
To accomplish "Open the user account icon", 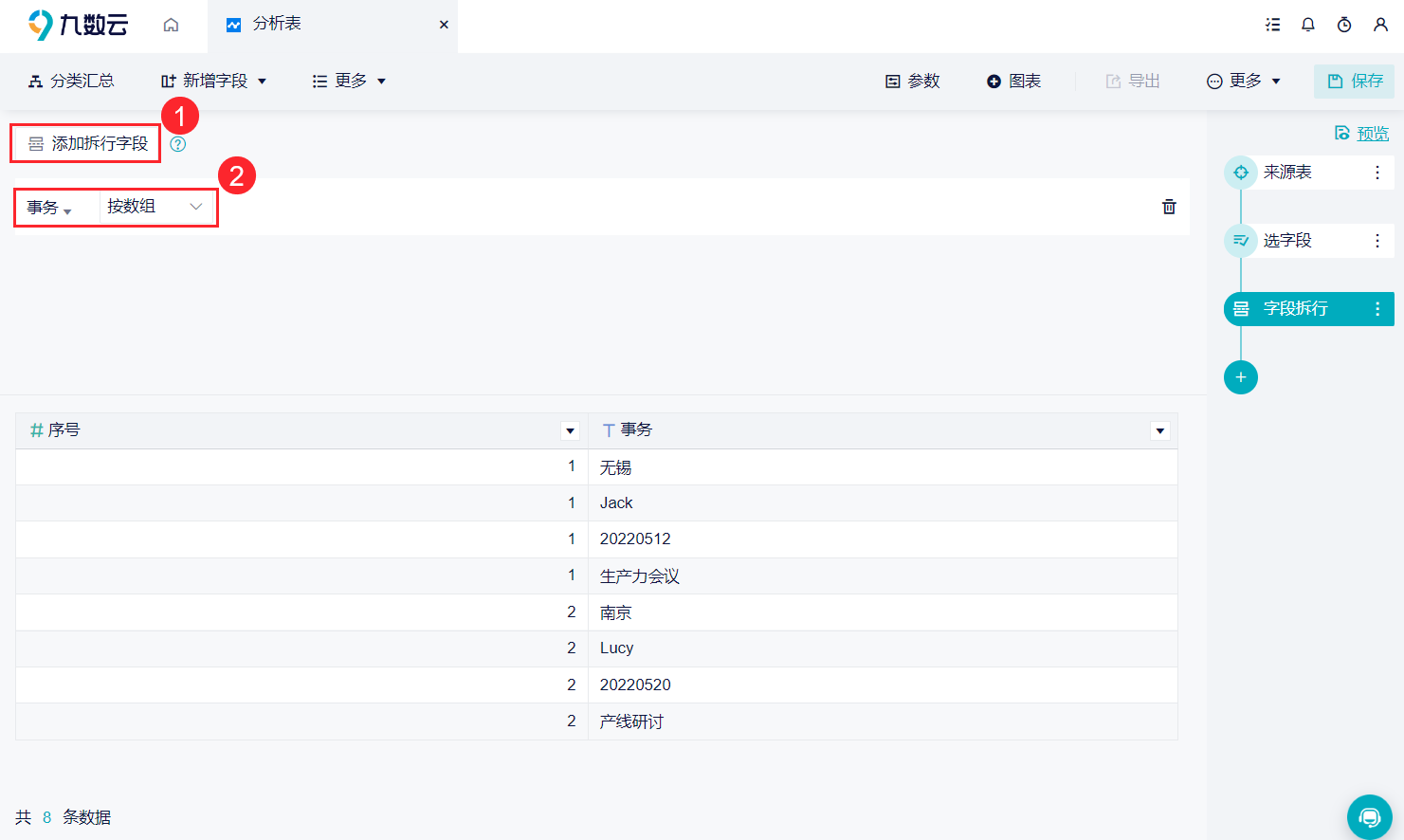I will click(x=1380, y=25).
